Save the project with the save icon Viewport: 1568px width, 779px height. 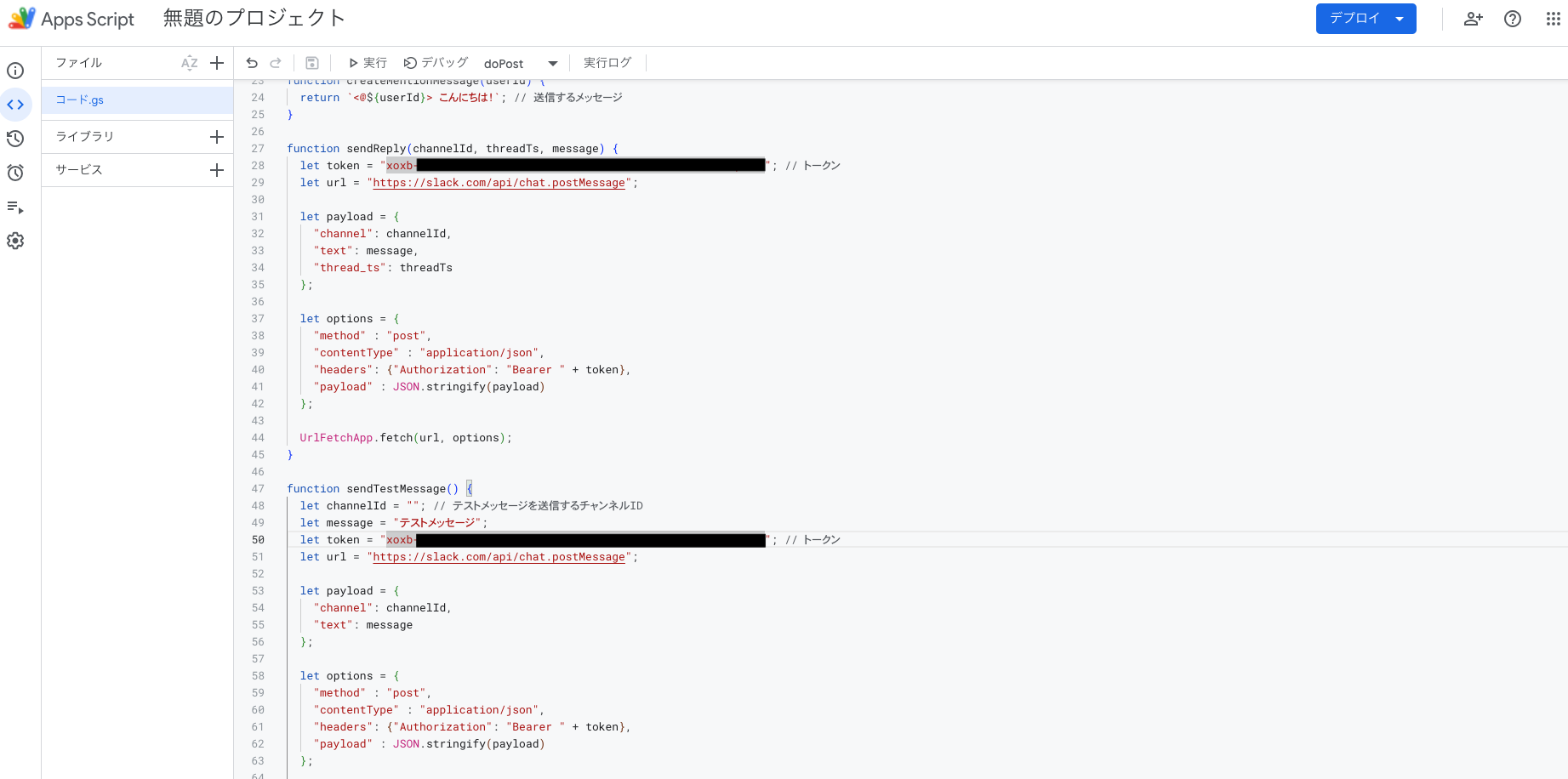tap(311, 62)
